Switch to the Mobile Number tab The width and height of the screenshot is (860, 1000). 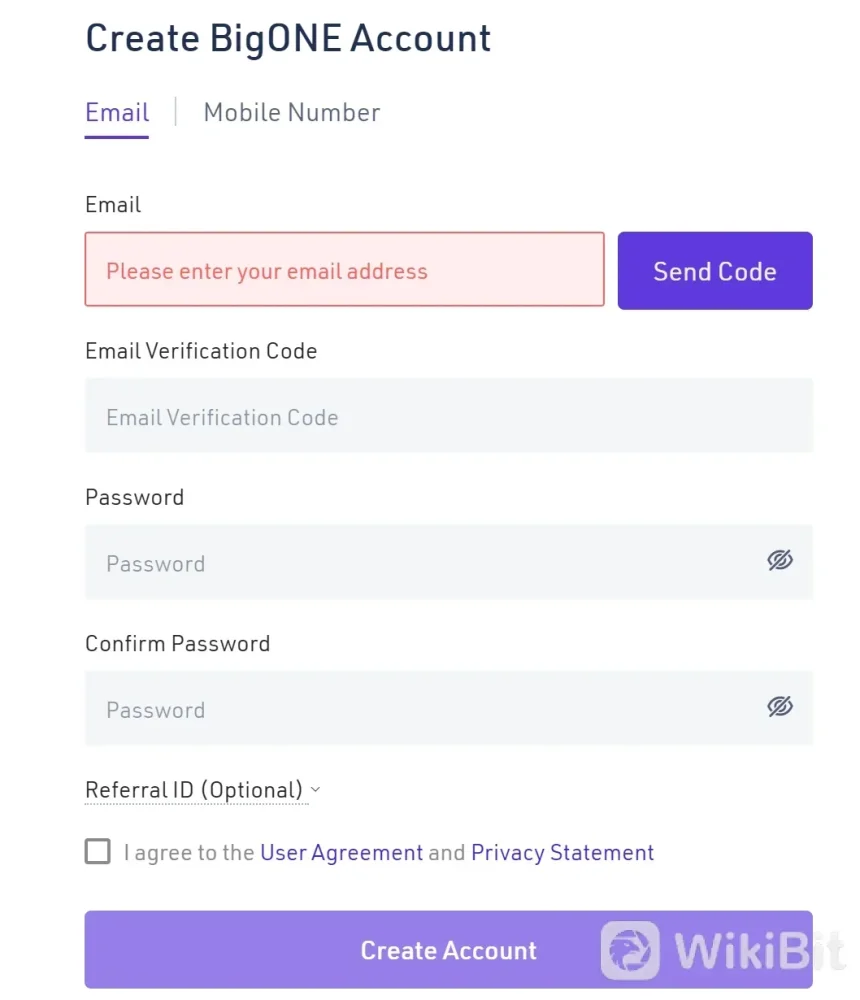click(292, 113)
